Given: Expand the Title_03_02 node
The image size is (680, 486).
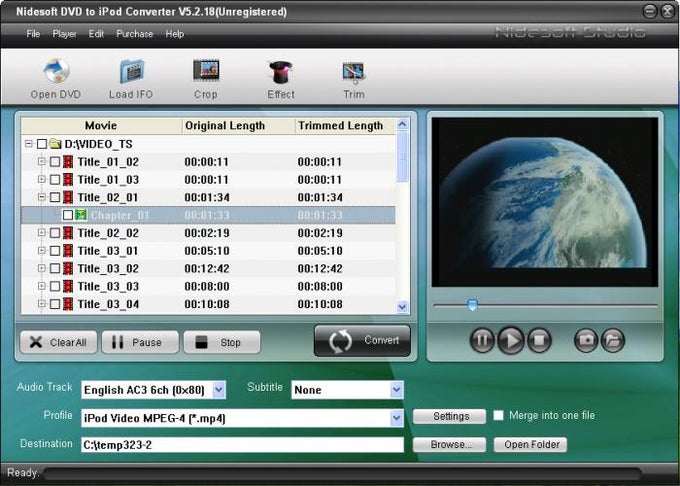Looking at the screenshot, I should click(42, 268).
